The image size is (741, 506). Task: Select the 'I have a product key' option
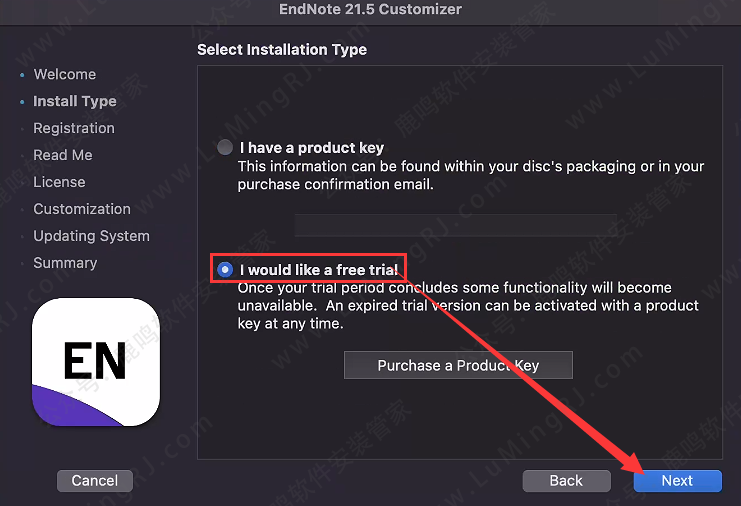[x=225, y=148]
